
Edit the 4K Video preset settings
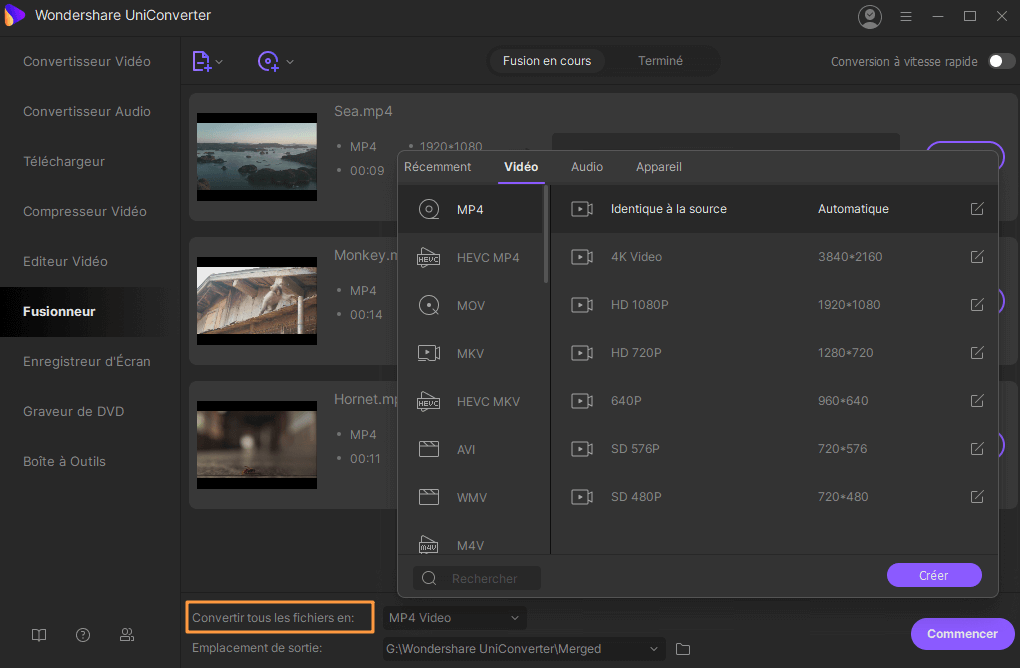[x=977, y=257]
